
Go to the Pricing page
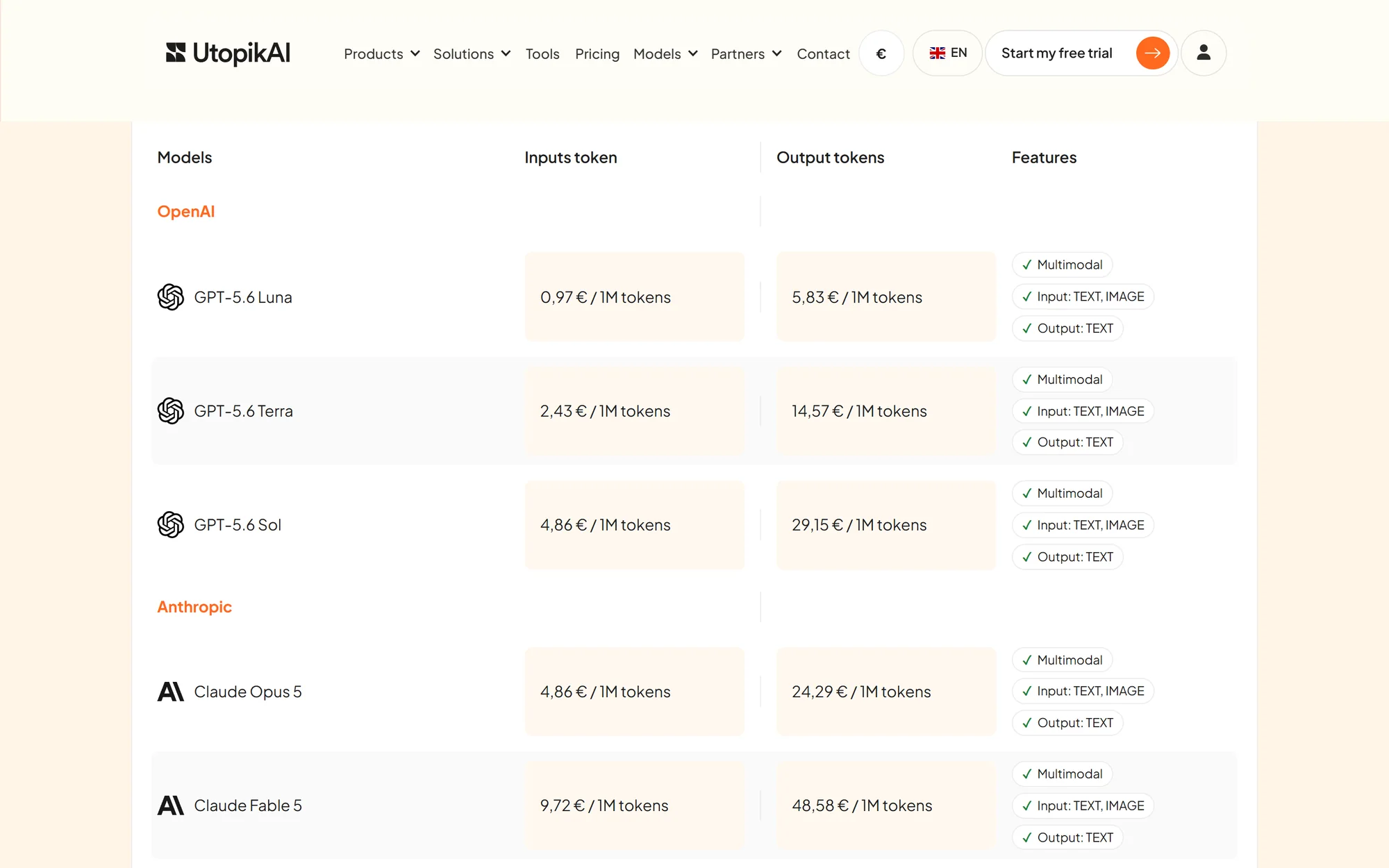tap(597, 53)
